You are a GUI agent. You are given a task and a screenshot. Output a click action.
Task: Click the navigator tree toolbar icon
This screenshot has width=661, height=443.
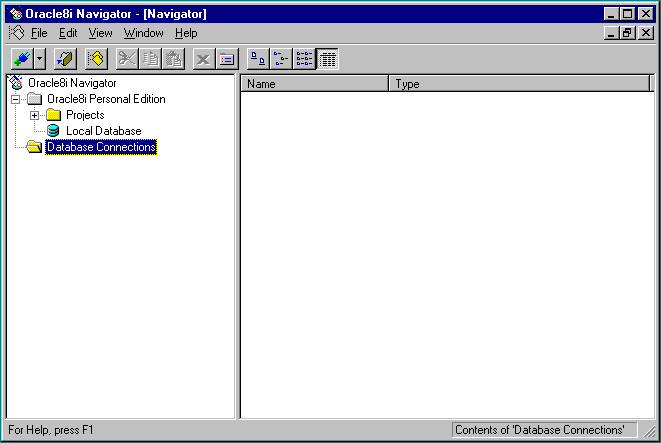click(96, 59)
